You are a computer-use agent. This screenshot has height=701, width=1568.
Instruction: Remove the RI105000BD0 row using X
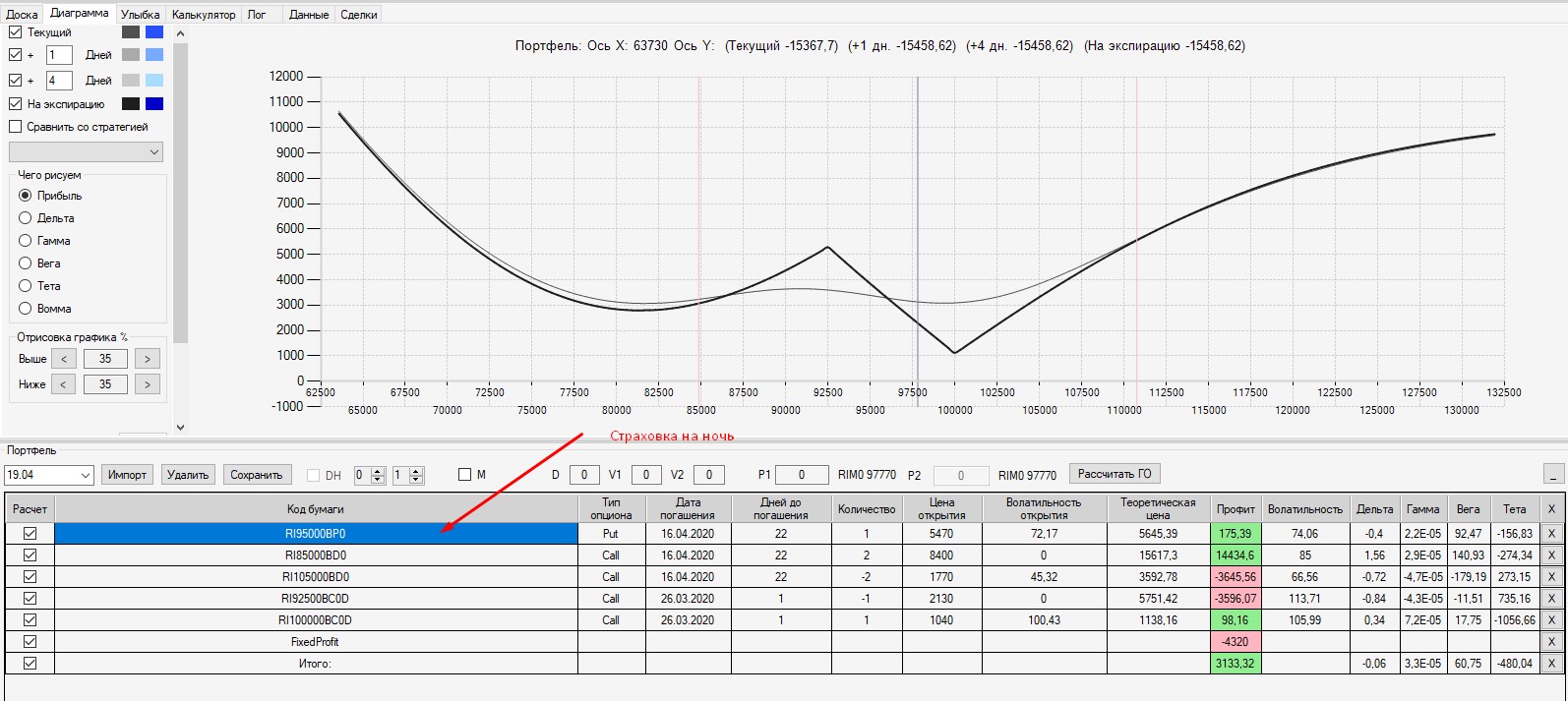(x=1551, y=577)
